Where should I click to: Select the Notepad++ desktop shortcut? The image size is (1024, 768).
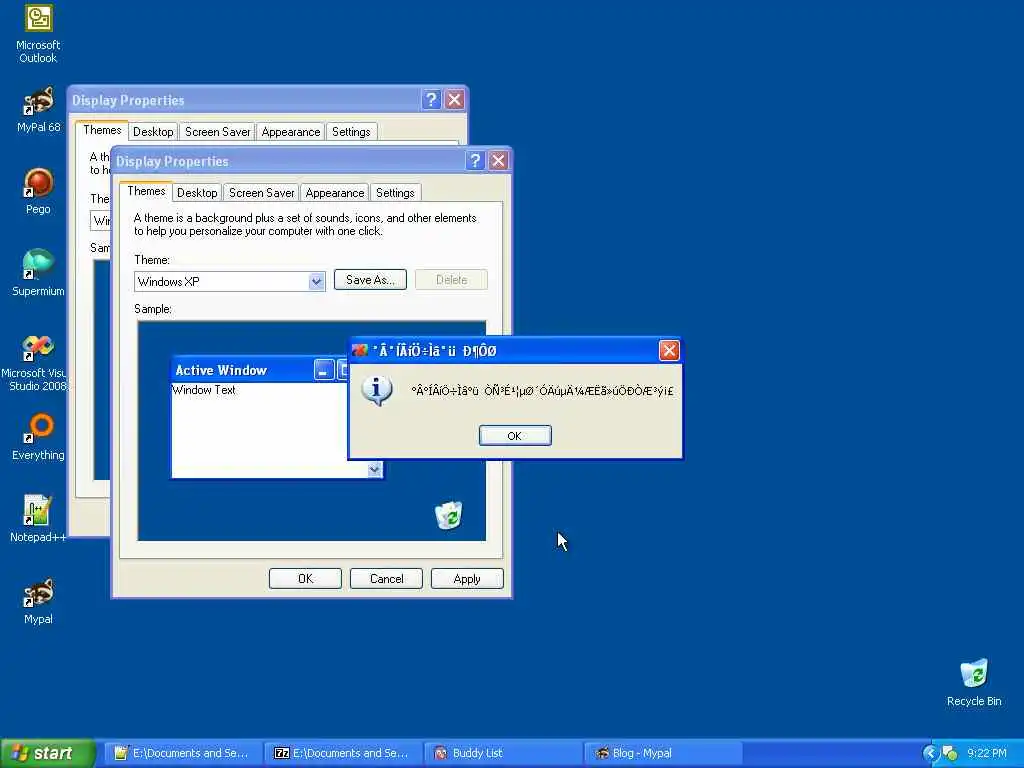pos(38,519)
